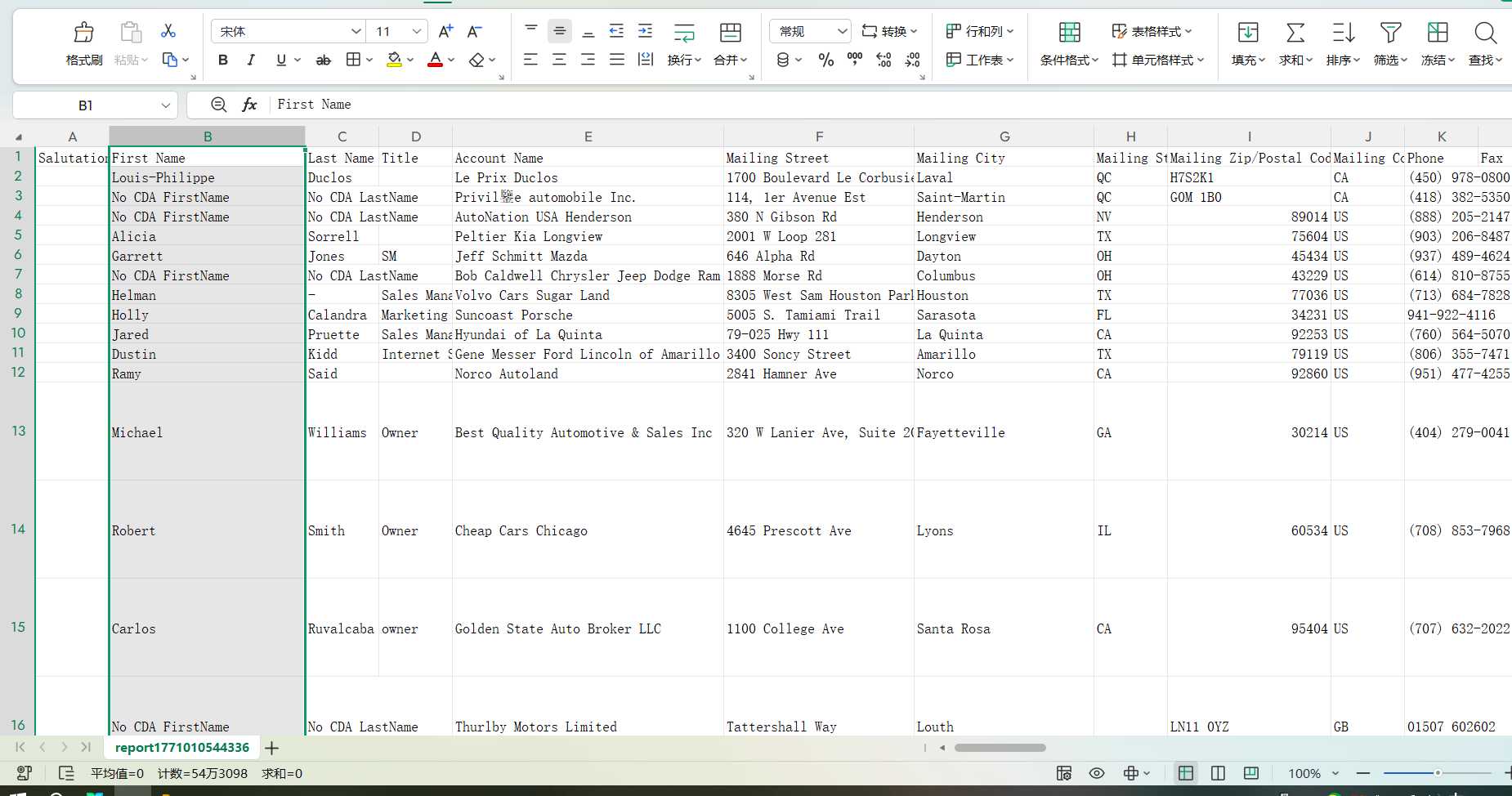Click the Filter (筛选) funnel icon
The image size is (1512, 796).
click(x=1390, y=32)
